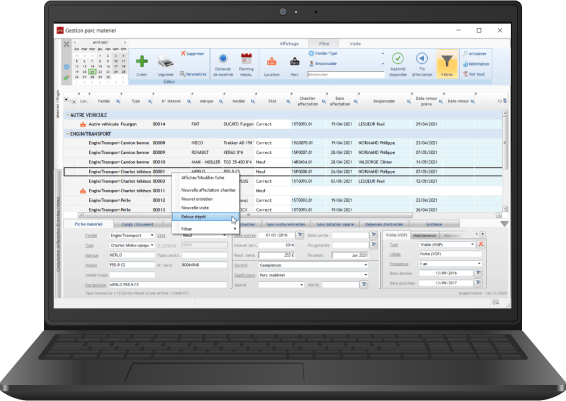
Task: Choose Nouvel entretien in context menu
Action: click(x=205, y=199)
